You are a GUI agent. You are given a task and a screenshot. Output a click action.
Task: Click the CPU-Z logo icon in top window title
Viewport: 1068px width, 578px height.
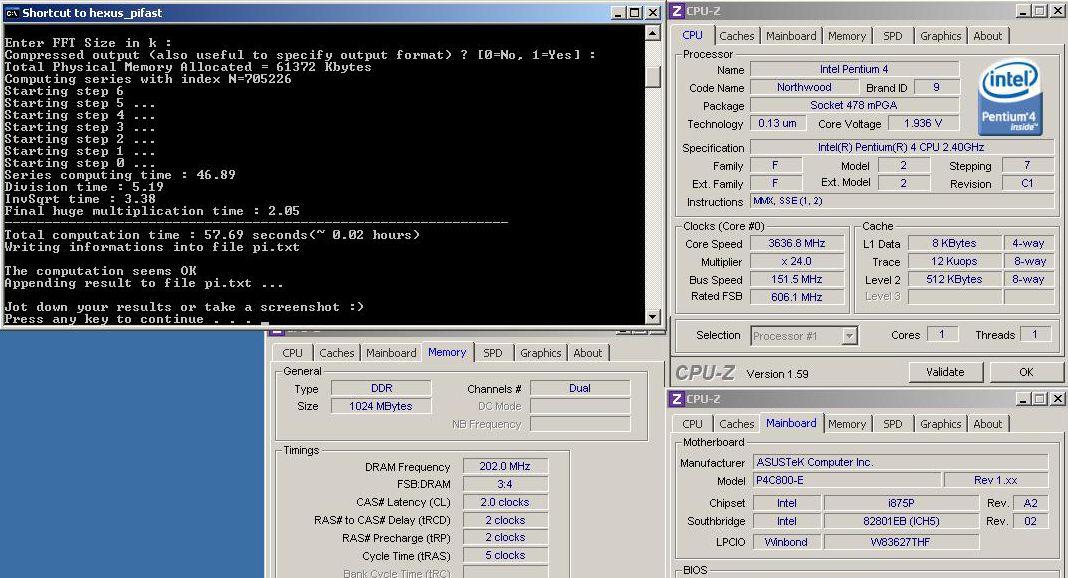pos(677,11)
